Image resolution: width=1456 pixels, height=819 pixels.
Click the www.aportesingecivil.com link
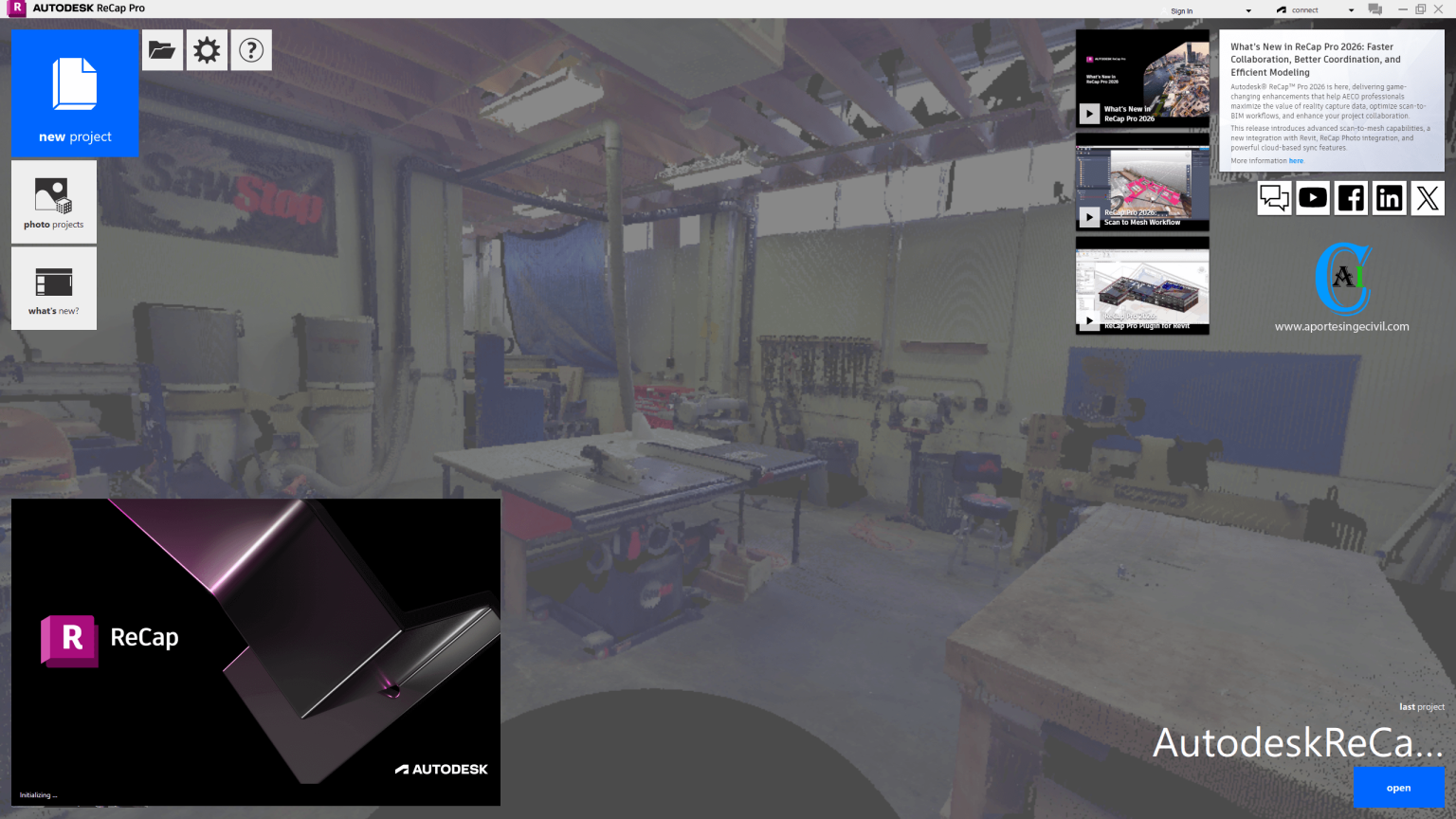point(1342,325)
